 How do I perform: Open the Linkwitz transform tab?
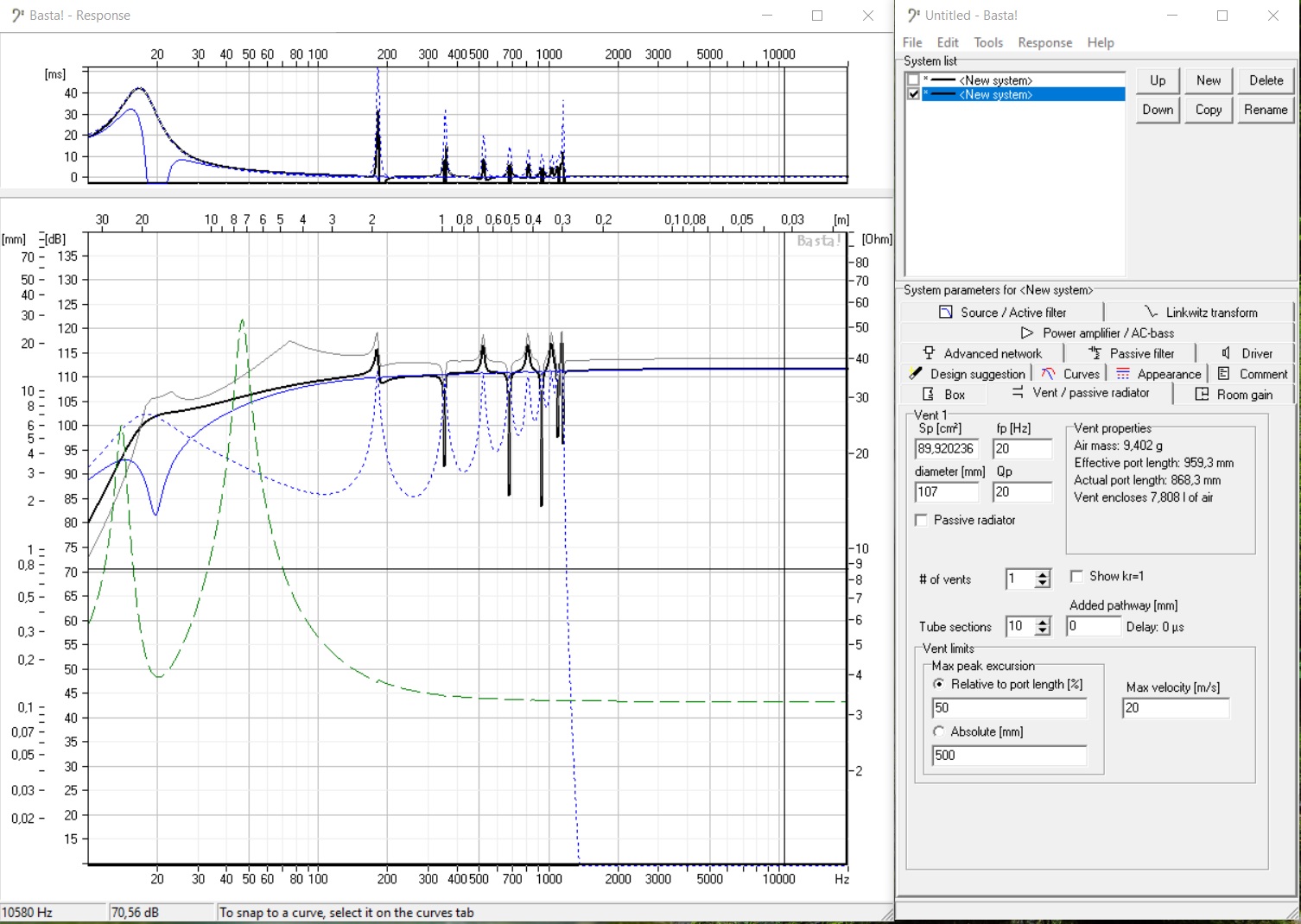point(1200,312)
